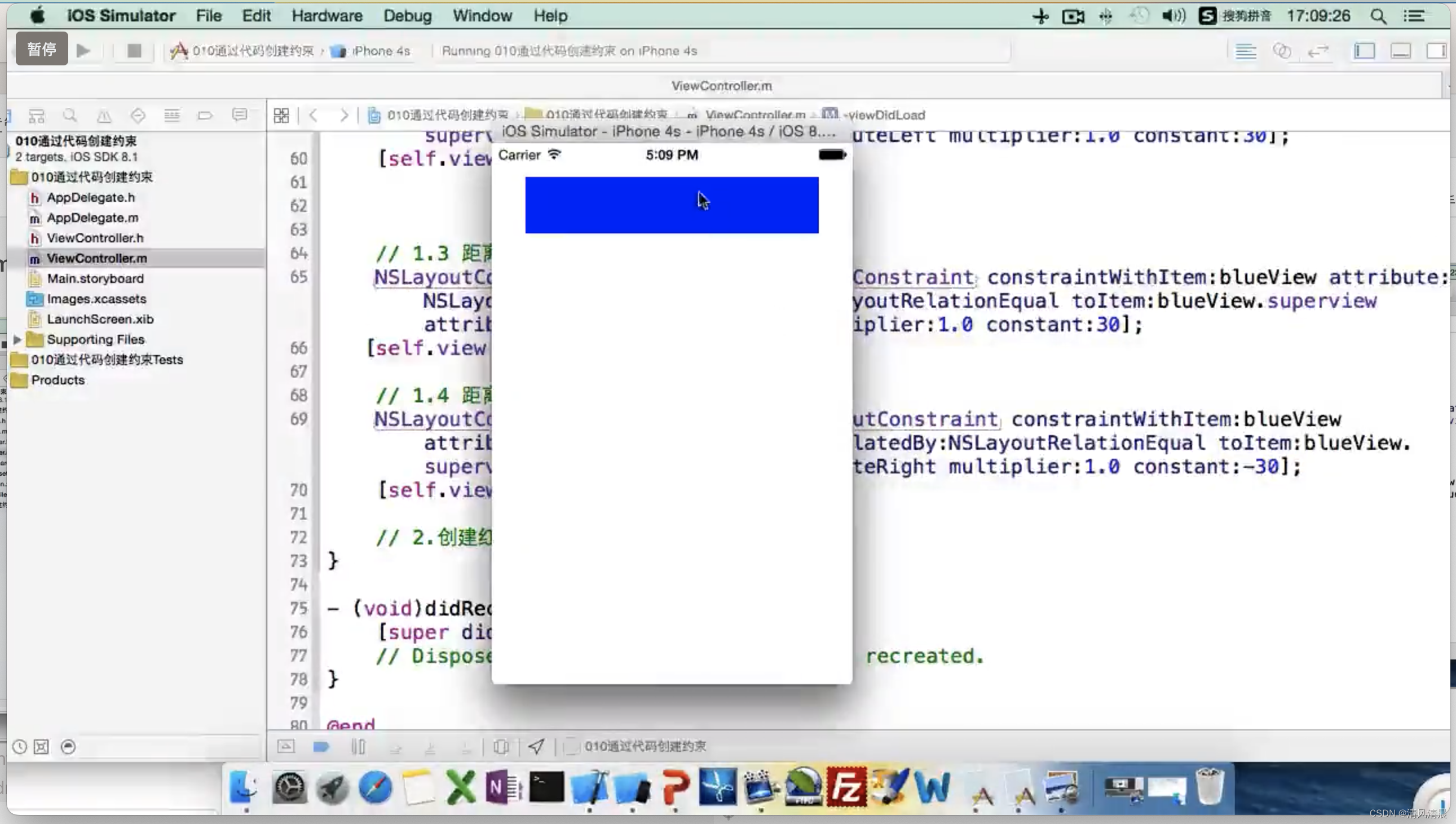The height and width of the screenshot is (824, 1456).
Task: Select the forward navigation arrow icon
Action: [343, 115]
